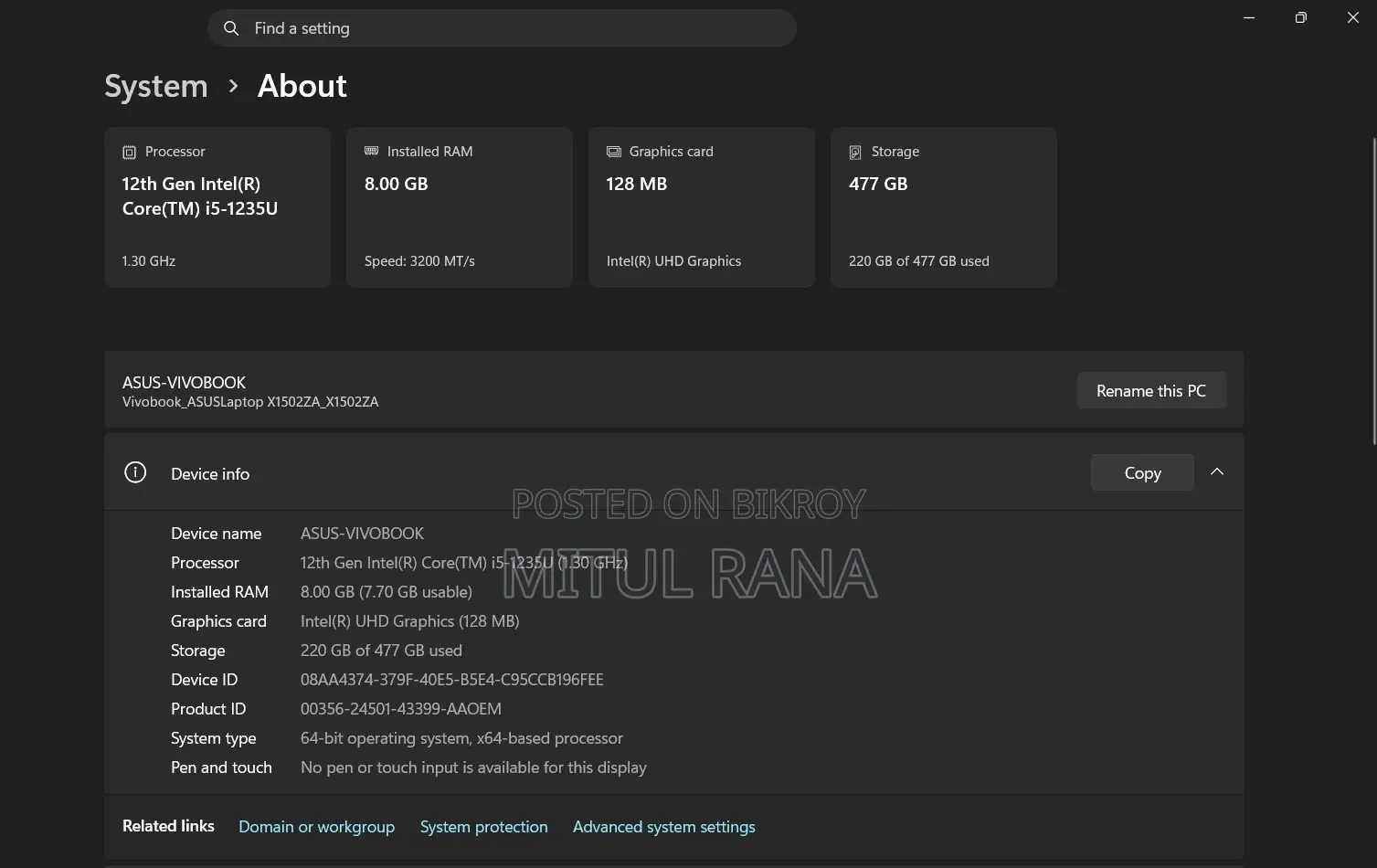Click '8.00 GB (7.70 GB usable)' value
Screen dimensions: 1377x868
[x=387, y=592]
